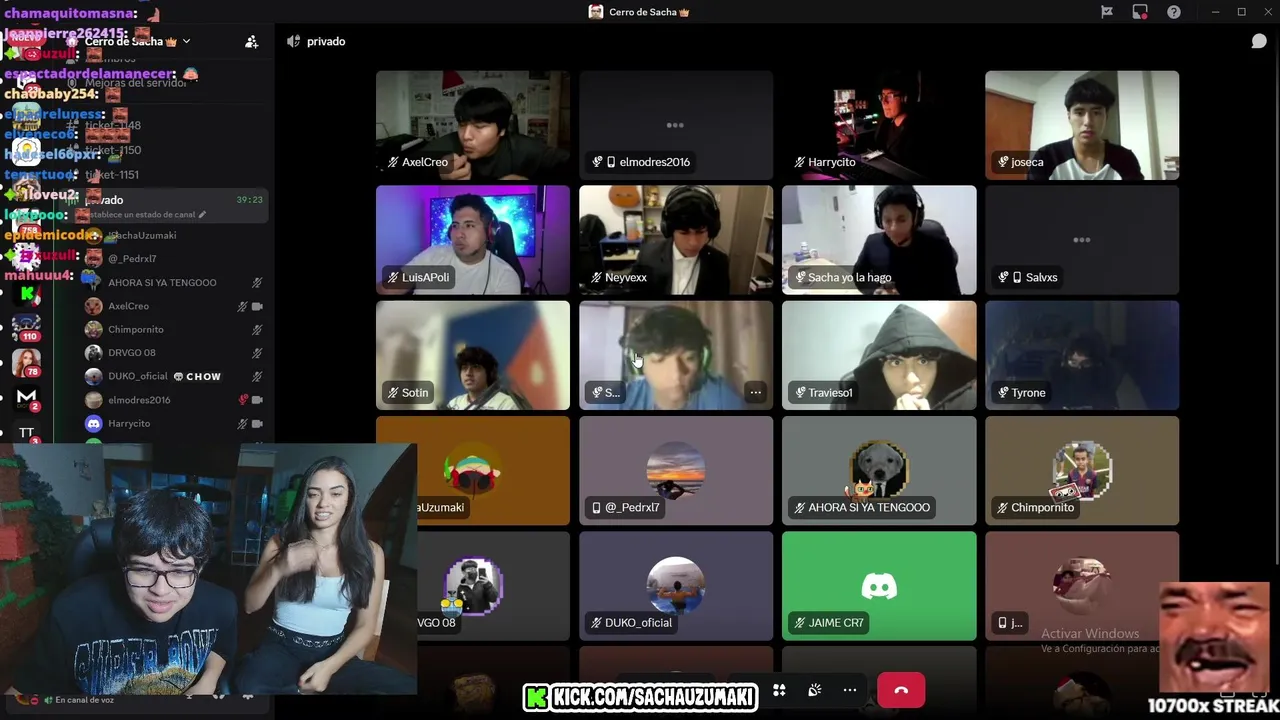Focus the Travieso1 video tile
This screenshot has width=1280, height=720.
(879, 355)
